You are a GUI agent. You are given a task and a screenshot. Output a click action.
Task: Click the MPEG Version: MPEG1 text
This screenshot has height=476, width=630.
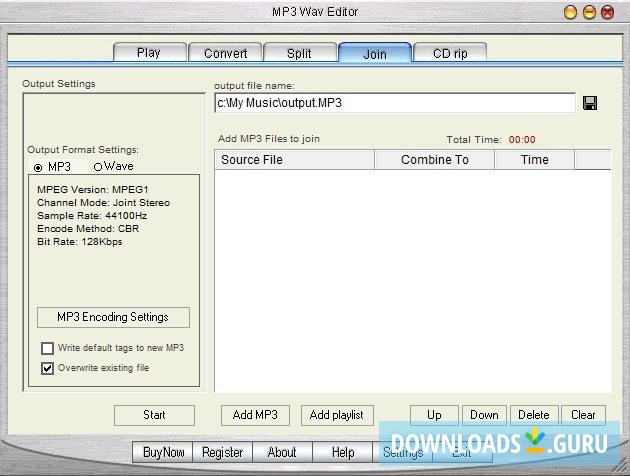[93, 190]
